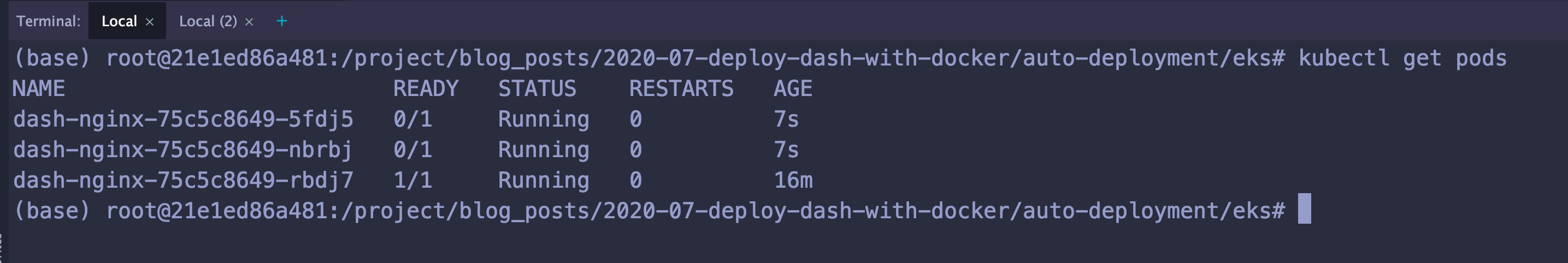
Task: Switch to the Local (2) tab
Action: 208,21
